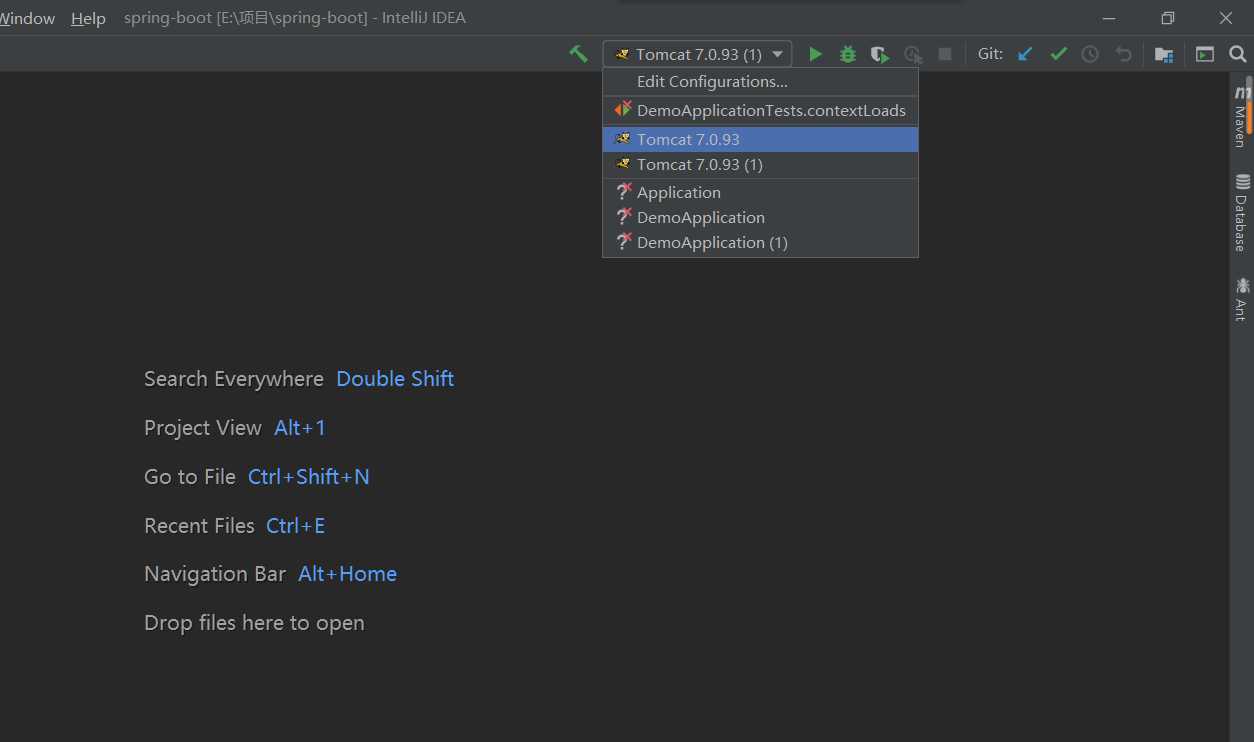The image size is (1254, 742).
Task: Run the selected configuration with green play
Action: click(x=815, y=54)
